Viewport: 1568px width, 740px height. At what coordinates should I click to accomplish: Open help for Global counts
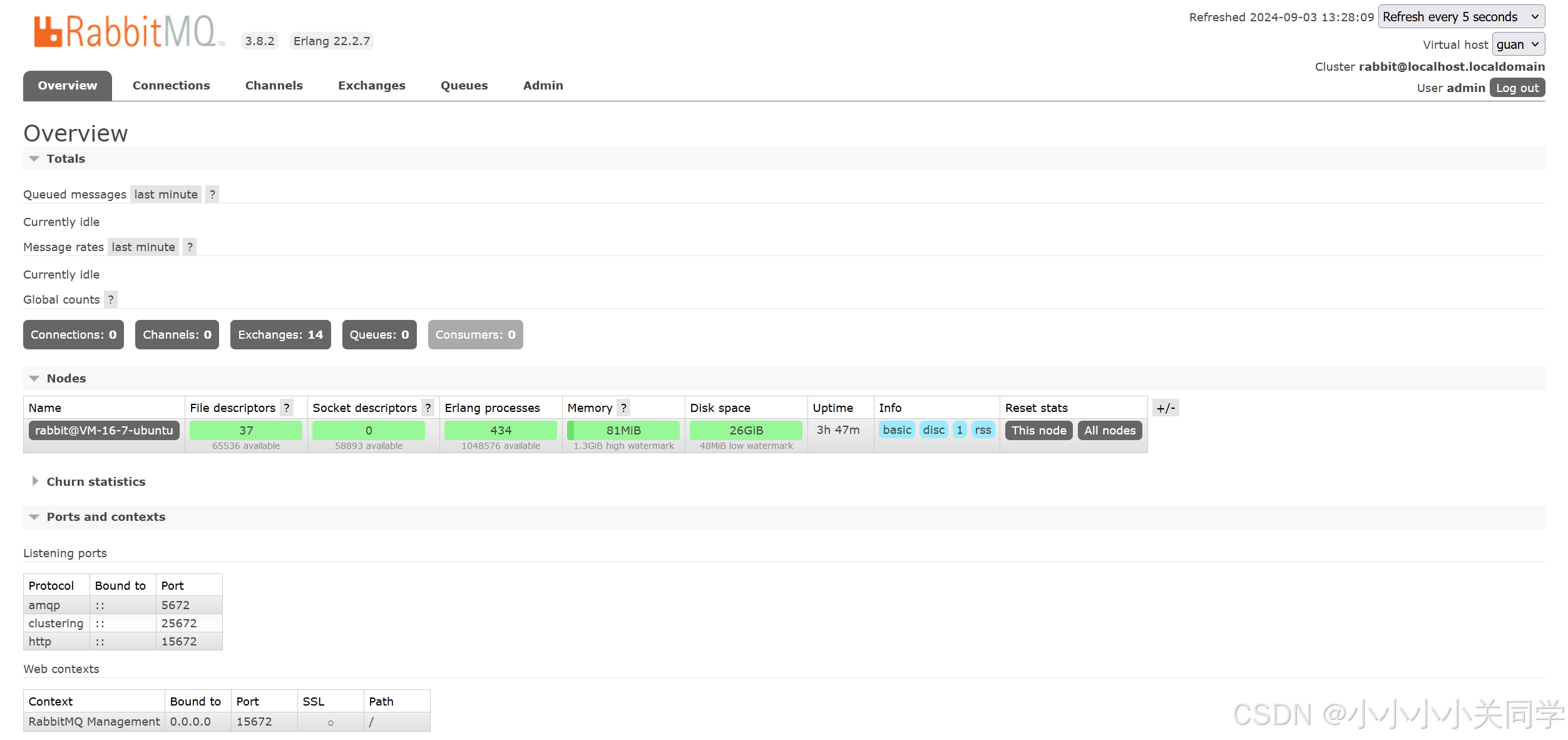pyautogui.click(x=111, y=300)
